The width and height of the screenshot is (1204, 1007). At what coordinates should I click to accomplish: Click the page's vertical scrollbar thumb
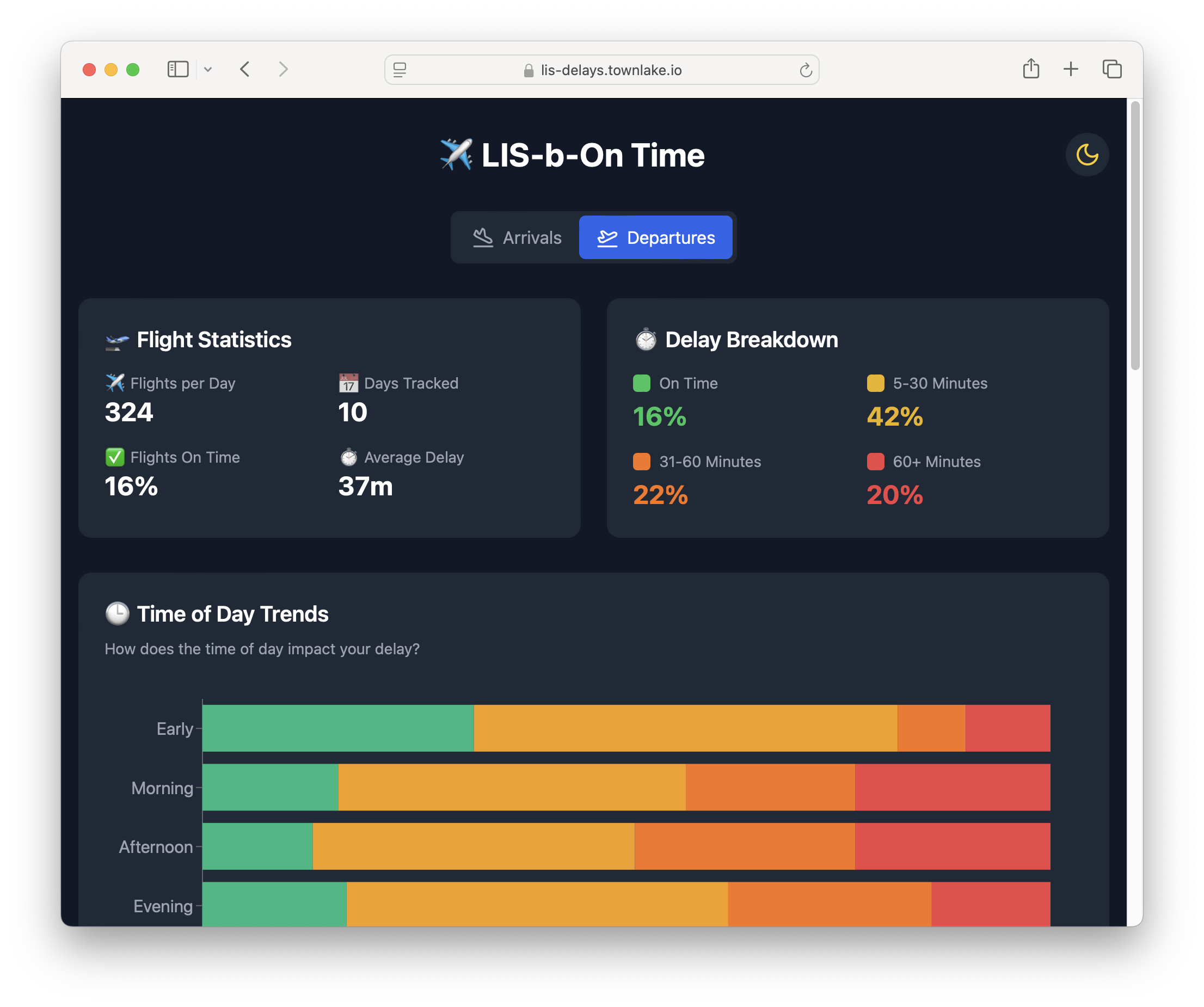pos(1135,235)
